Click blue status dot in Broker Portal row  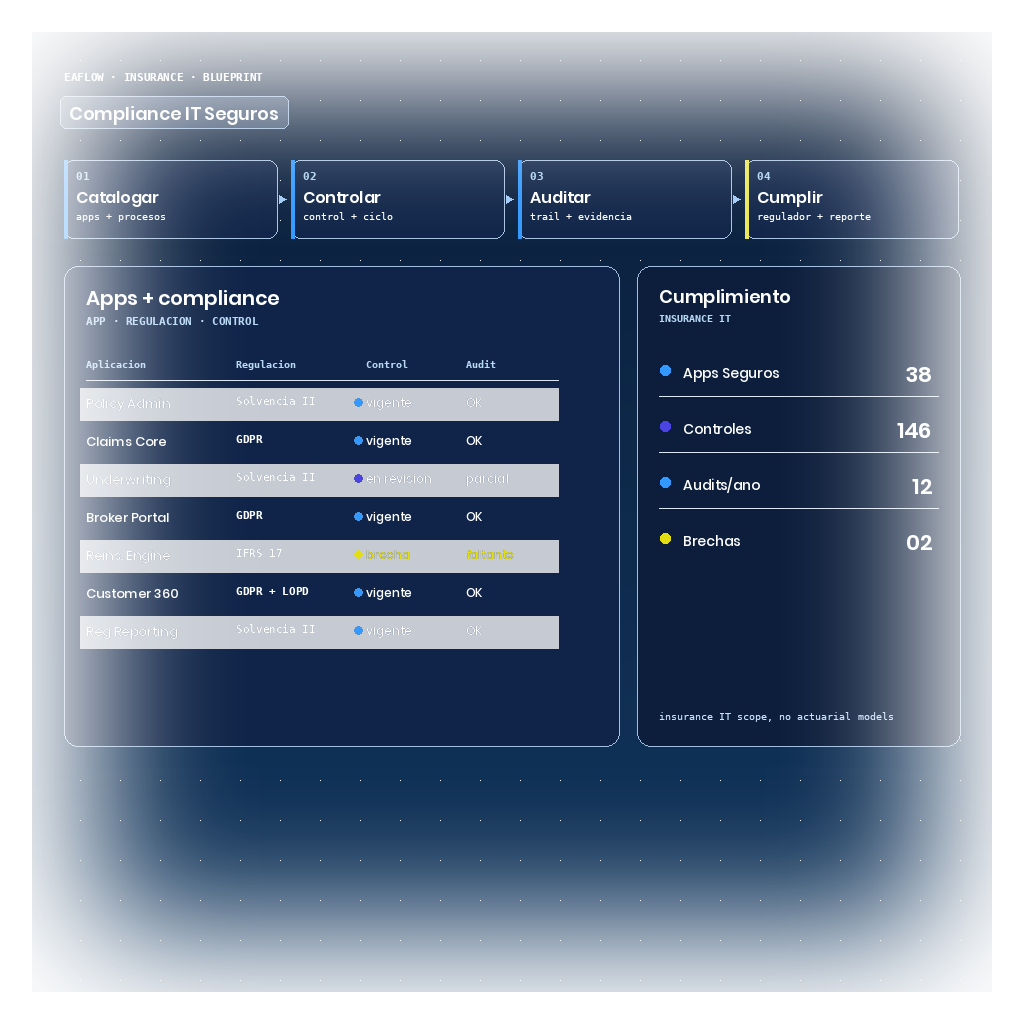(358, 517)
